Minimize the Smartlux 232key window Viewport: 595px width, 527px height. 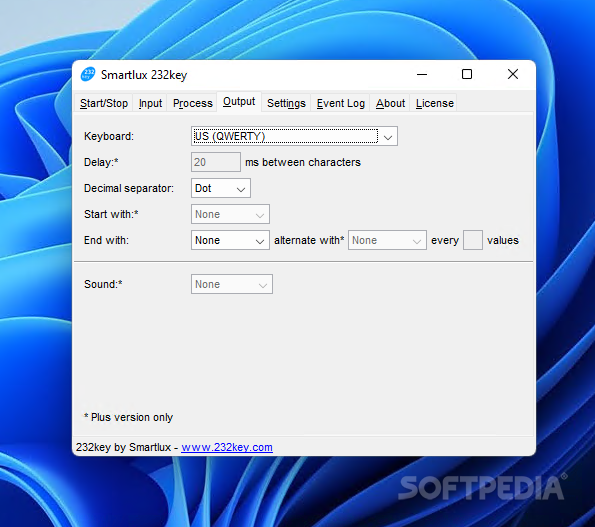(x=422, y=74)
